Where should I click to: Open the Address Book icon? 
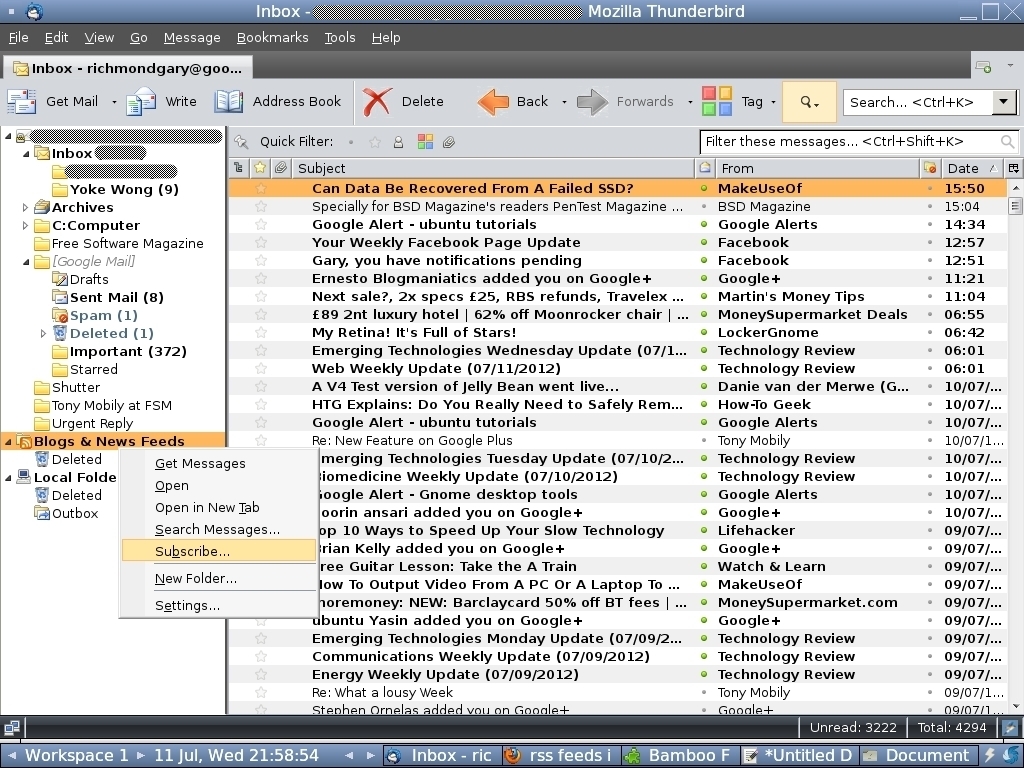pyautogui.click(x=229, y=102)
